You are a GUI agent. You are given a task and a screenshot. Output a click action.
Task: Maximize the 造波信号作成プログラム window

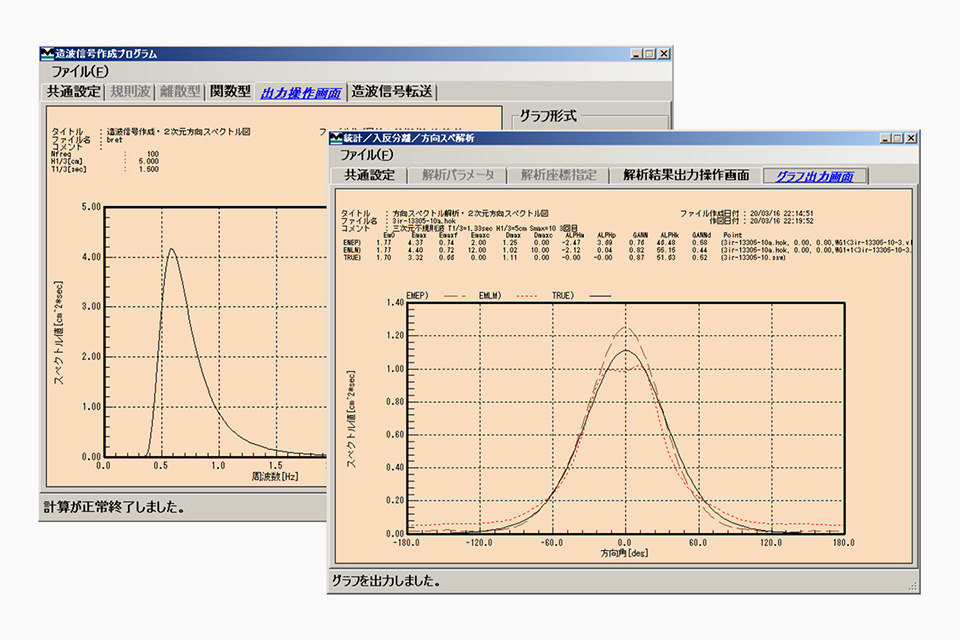tap(650, 54)
